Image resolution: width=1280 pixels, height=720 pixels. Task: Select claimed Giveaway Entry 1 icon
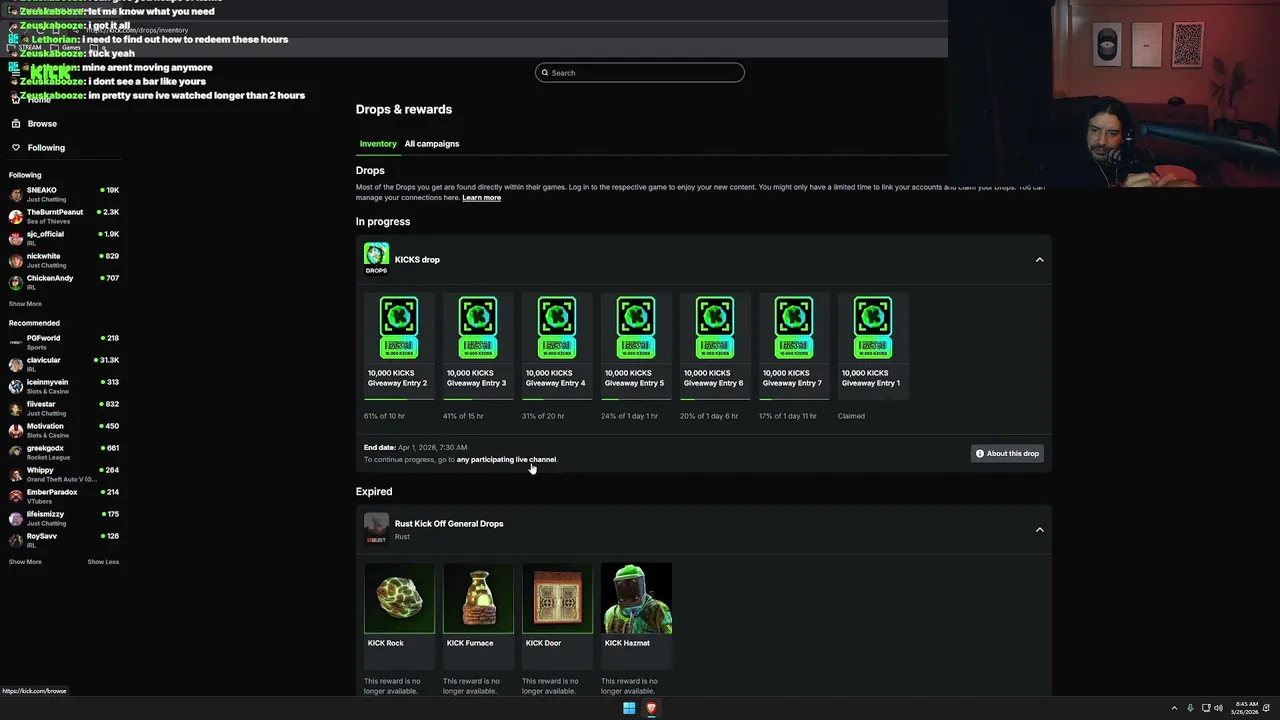pyautogui.click(x=873, y=328)
